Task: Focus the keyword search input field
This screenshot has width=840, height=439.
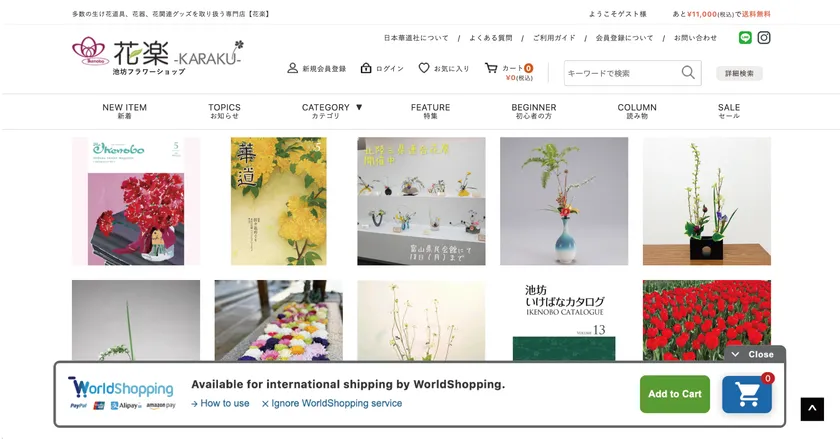Action: click(622, 73)
